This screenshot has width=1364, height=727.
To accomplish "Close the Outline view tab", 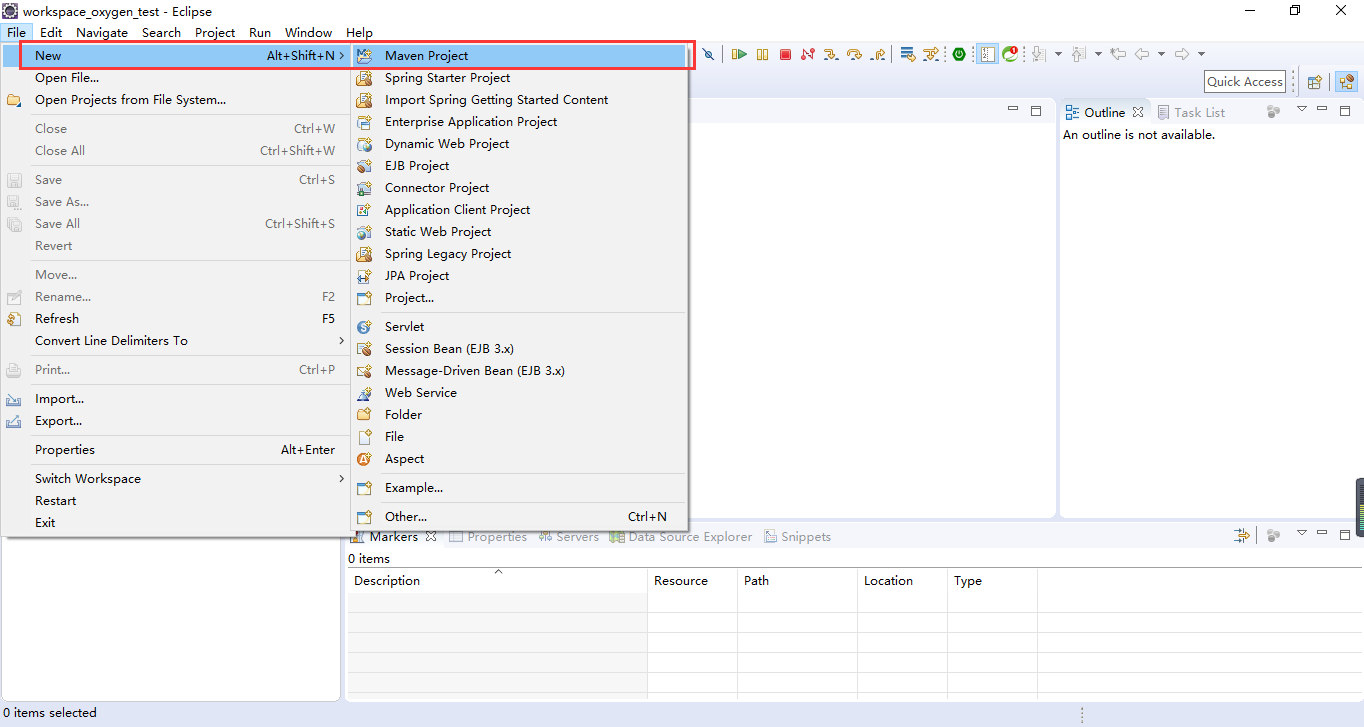I will coord(1138,112).
